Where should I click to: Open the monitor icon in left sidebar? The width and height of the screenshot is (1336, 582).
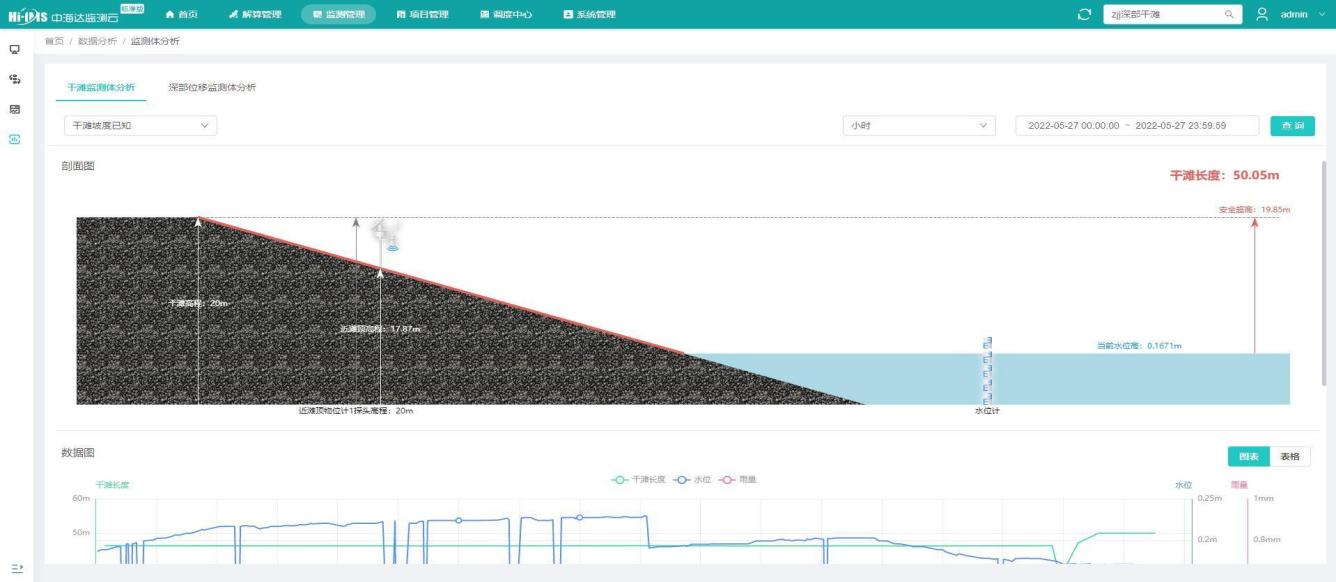16,49
